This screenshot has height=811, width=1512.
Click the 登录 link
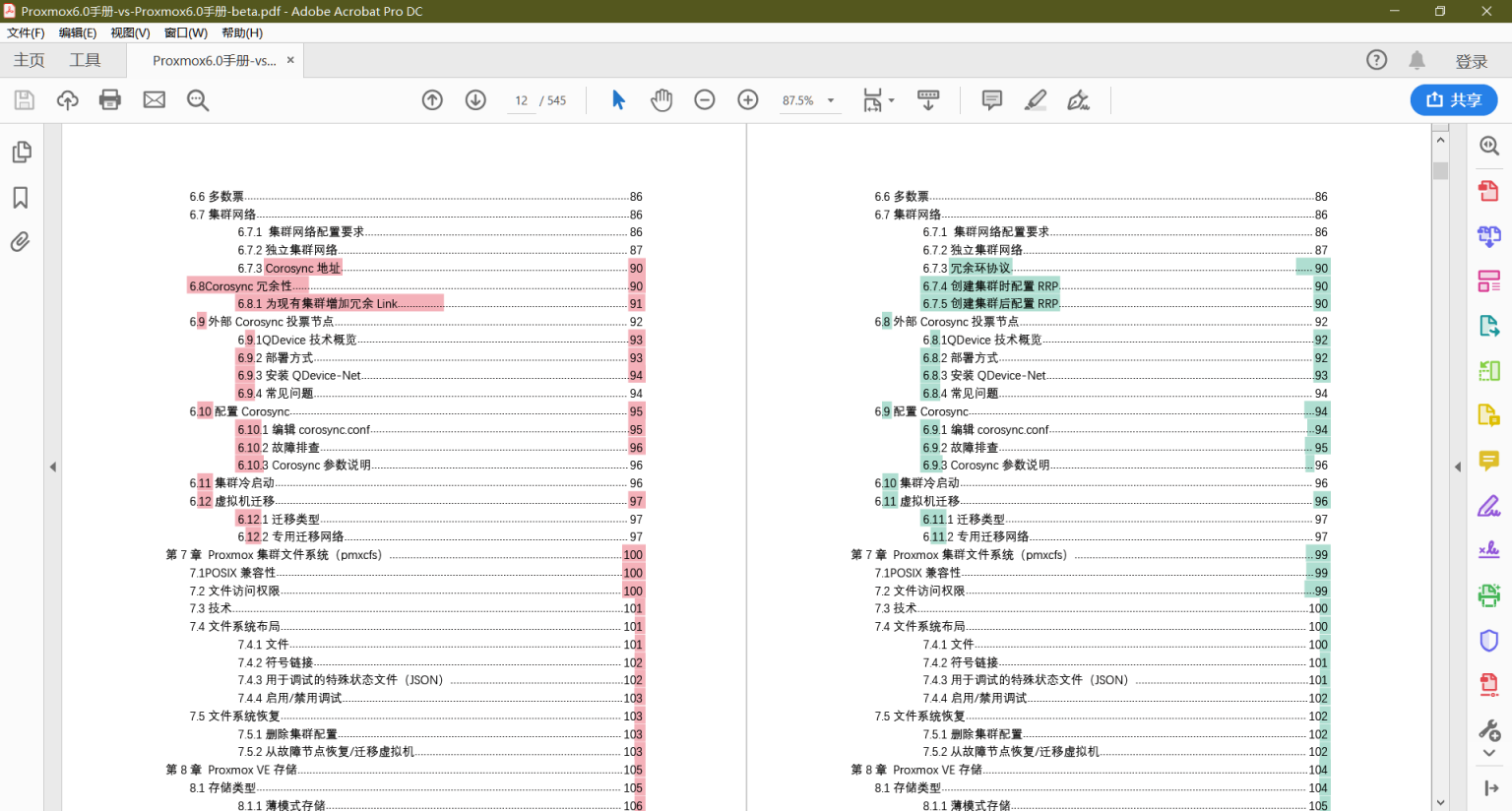point(1472,60)
